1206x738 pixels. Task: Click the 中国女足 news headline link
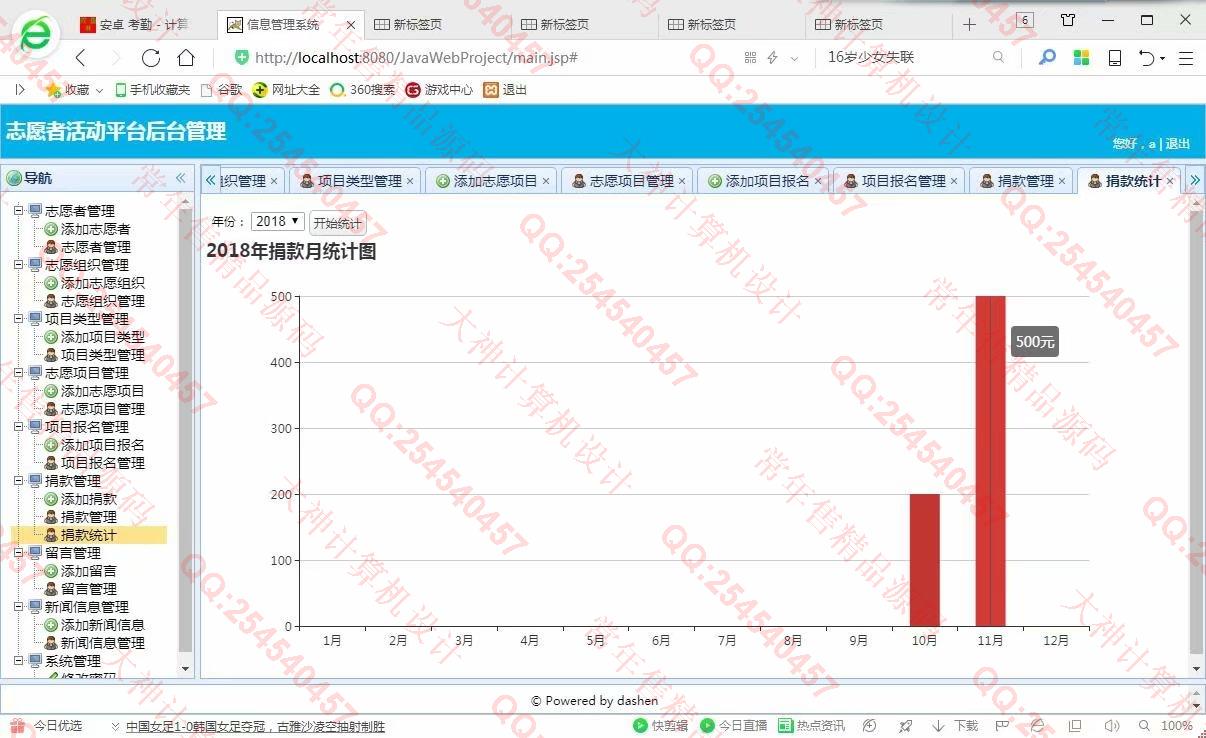(255, 727)
